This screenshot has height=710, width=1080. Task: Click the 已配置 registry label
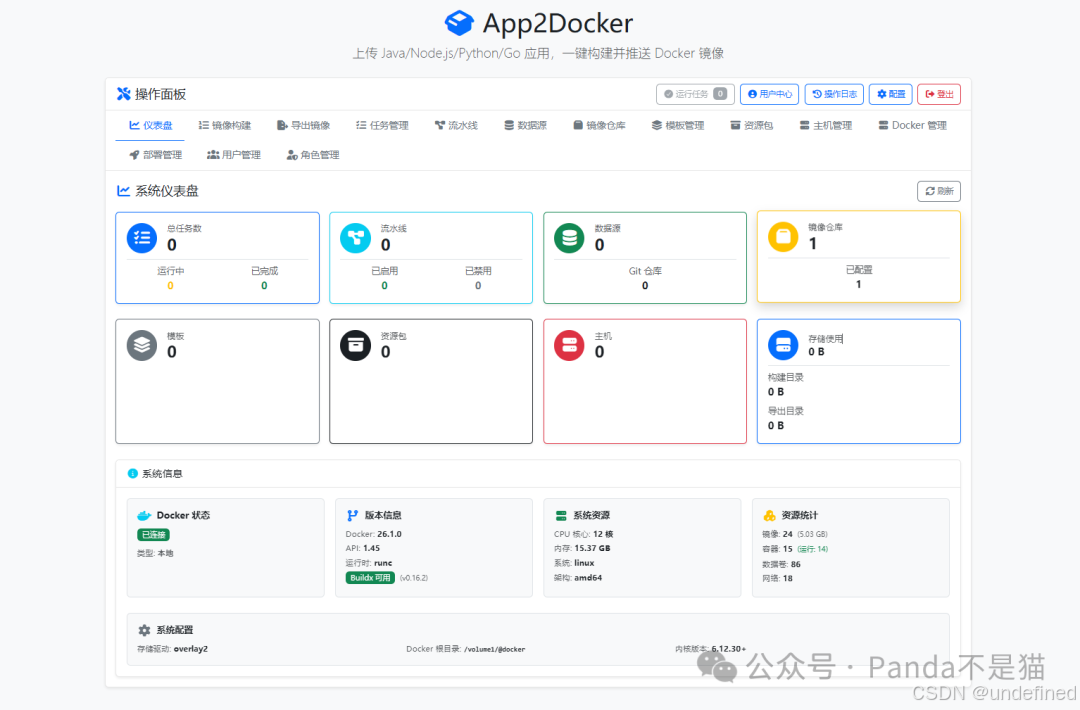pyautogui.click(x=859, y=269)
